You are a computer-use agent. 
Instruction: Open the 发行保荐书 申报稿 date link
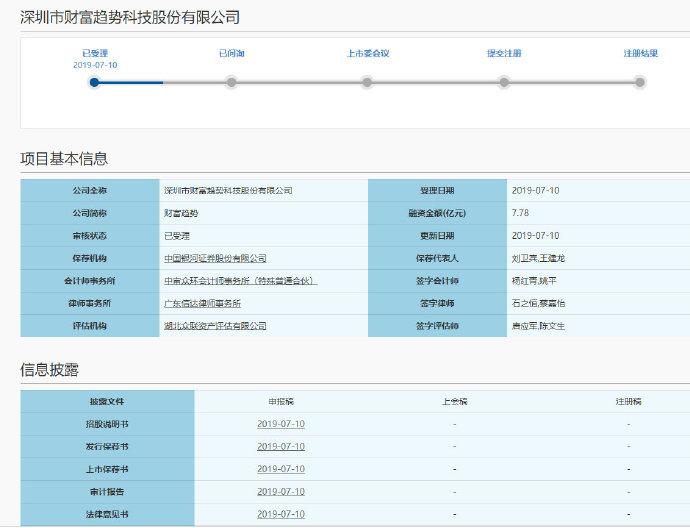pyautogui.click(x=281, y=446)
